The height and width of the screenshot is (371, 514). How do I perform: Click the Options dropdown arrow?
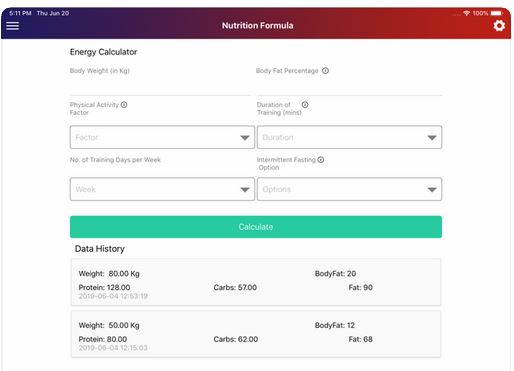pyautogui.click(x=432, y=190)
